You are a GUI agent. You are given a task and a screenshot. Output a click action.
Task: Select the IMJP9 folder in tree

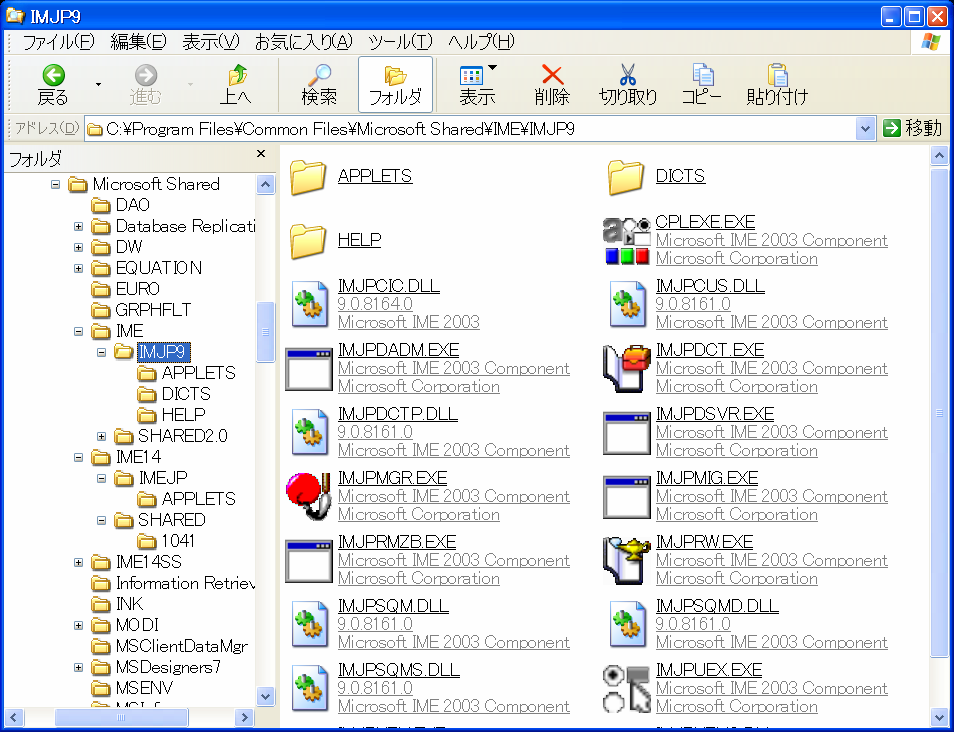pyautogui.click(x=164, y=352)
